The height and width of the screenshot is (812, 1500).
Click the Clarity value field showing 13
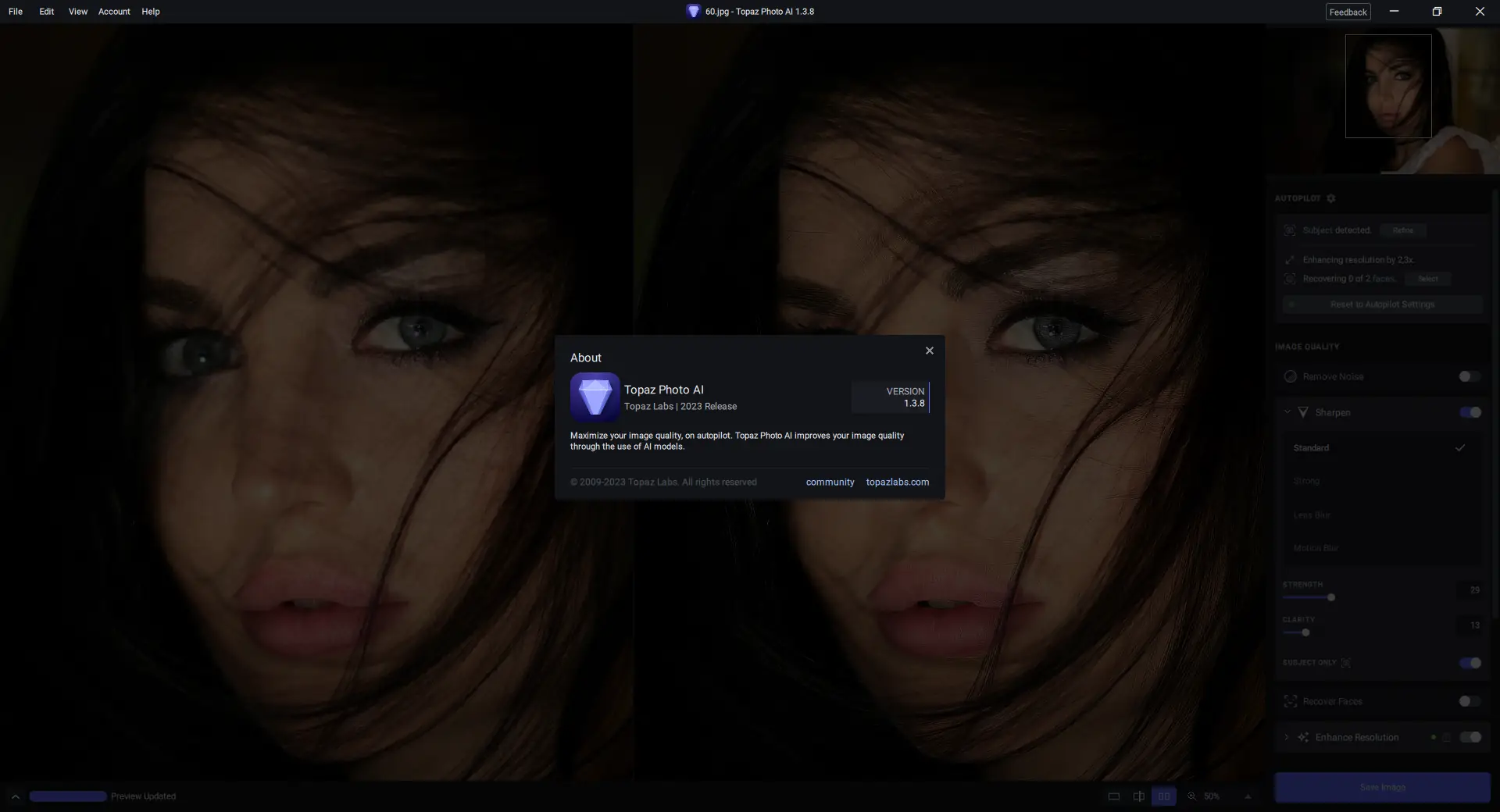coord(1470,625)
